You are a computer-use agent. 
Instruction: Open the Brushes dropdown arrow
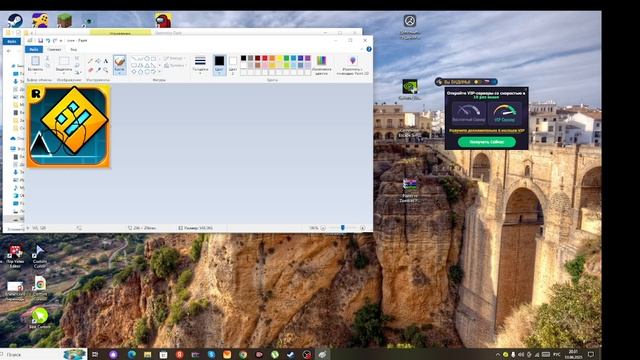(x=119, y=72)
